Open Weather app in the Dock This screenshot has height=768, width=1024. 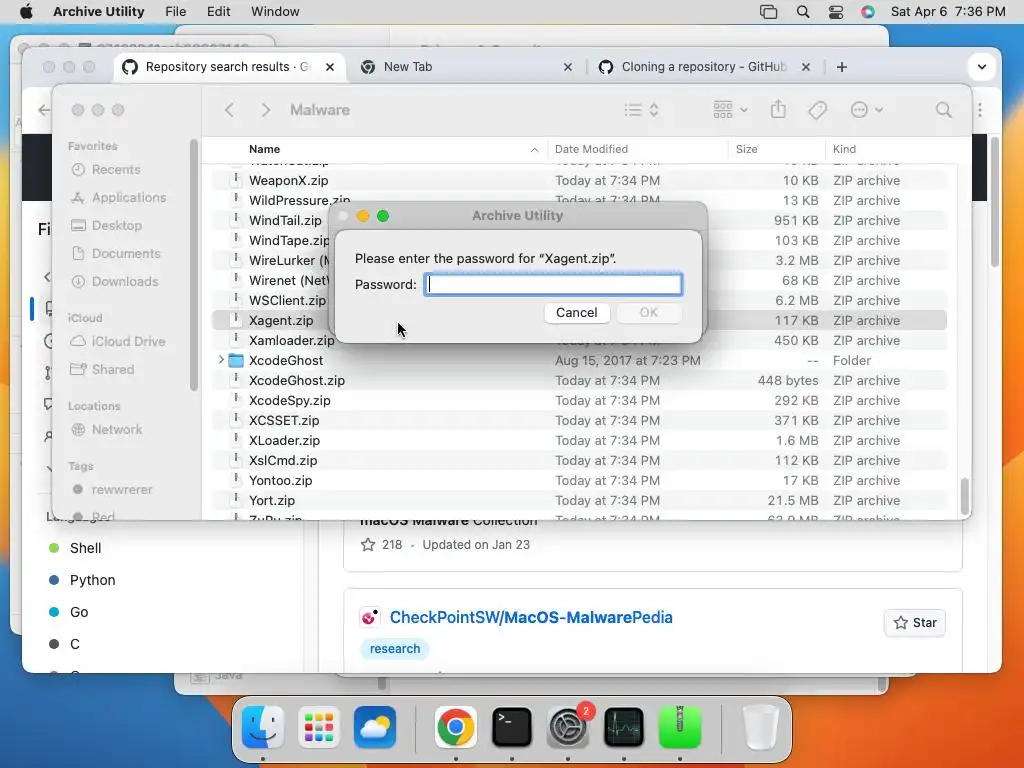pyautogui.click(x=375, y=727)
